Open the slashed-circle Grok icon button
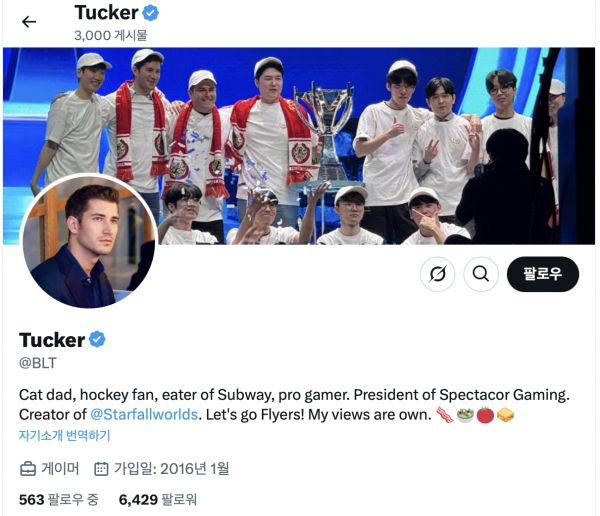This screenshot has height=516, width=600. tap(437, 273)
